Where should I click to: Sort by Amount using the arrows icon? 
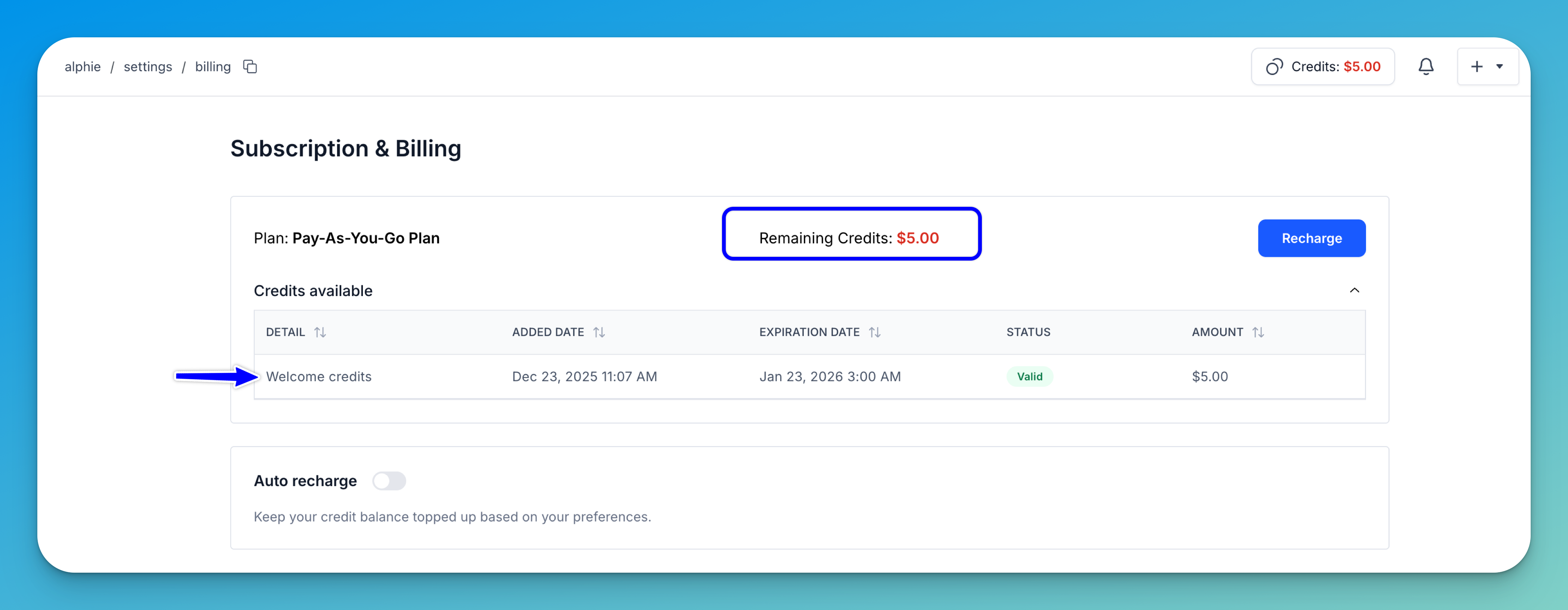click(1258, 332)
